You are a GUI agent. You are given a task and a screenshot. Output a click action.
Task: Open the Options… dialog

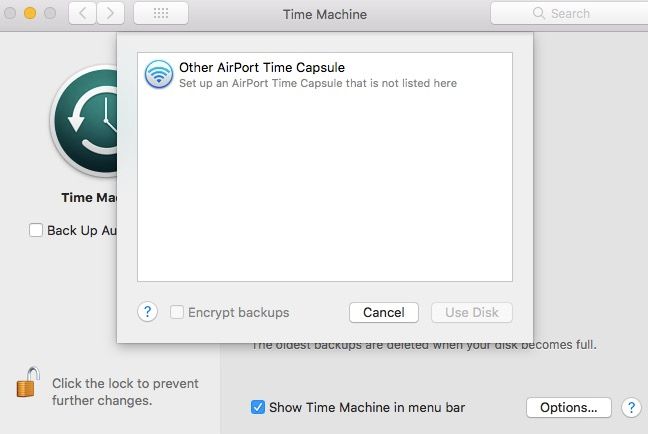[x=569, y=408]
